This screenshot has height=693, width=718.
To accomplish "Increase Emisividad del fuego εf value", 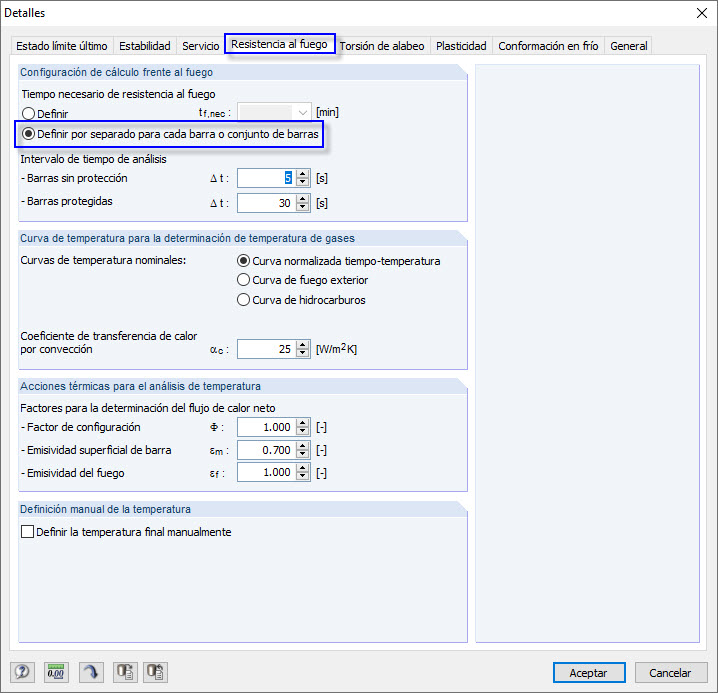I will coord(303,468).
